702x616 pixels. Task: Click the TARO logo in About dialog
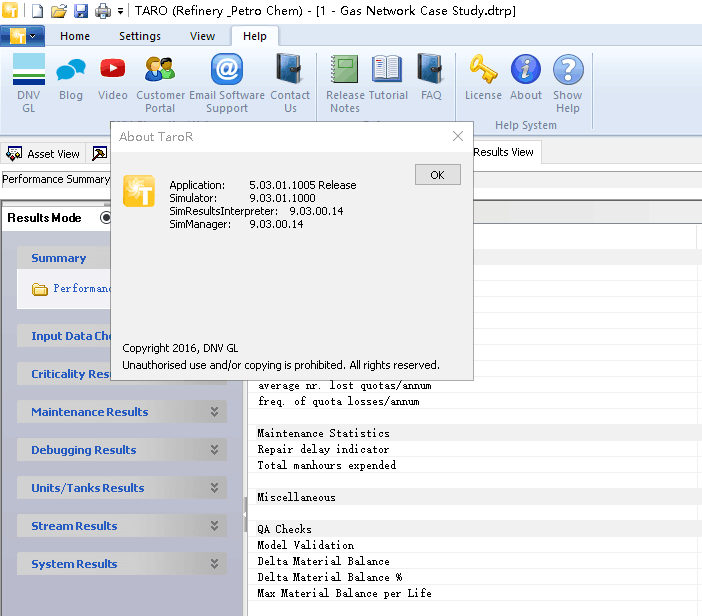tap(139, 191)
